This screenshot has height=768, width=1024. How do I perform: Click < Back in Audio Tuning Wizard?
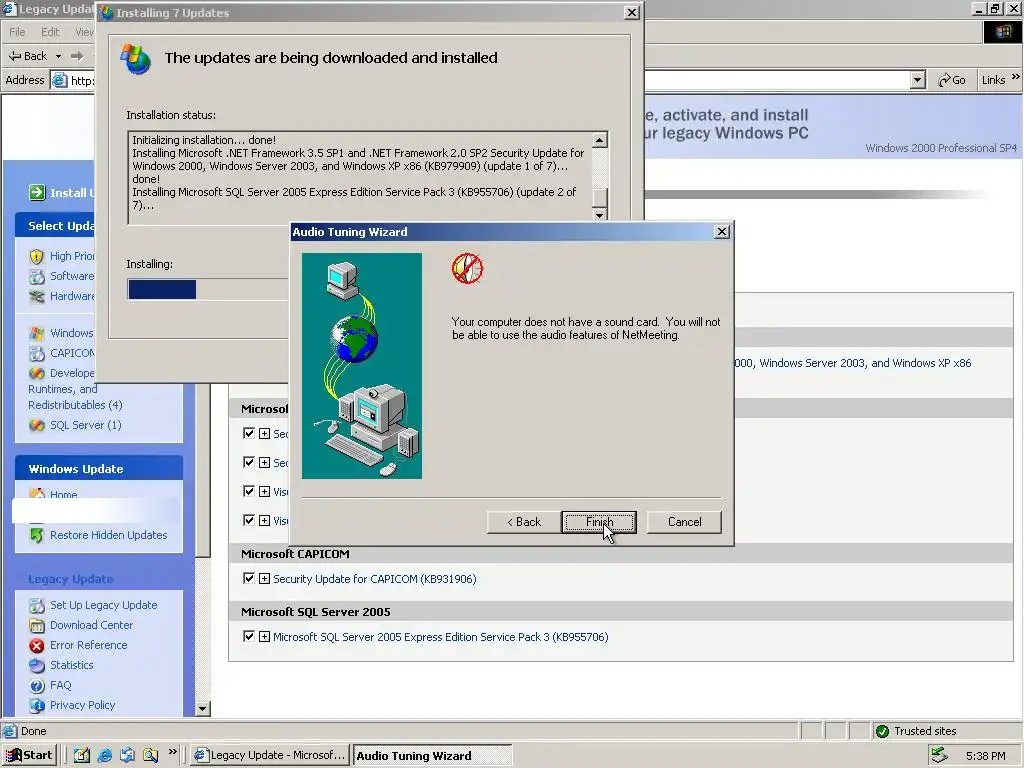point(523,522)
